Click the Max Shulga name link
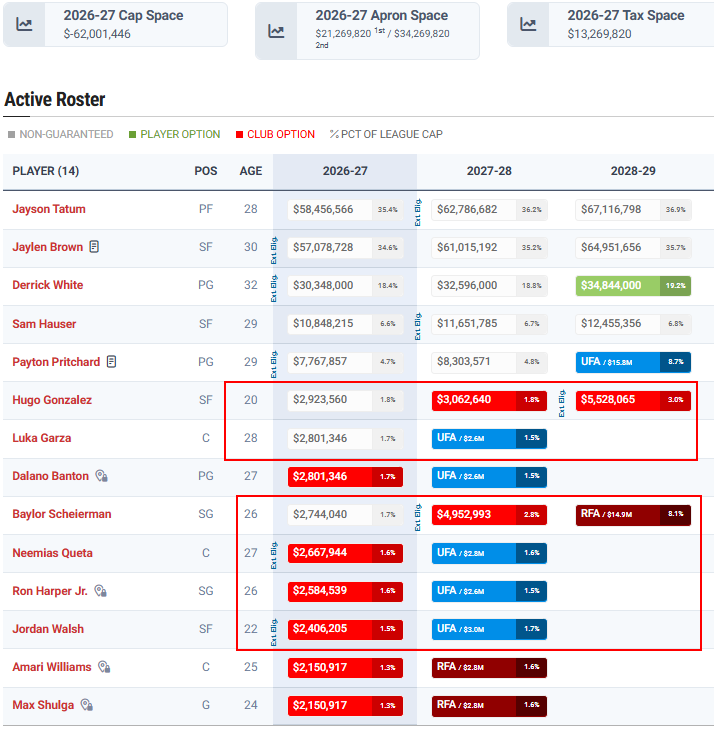 point(43,705)
